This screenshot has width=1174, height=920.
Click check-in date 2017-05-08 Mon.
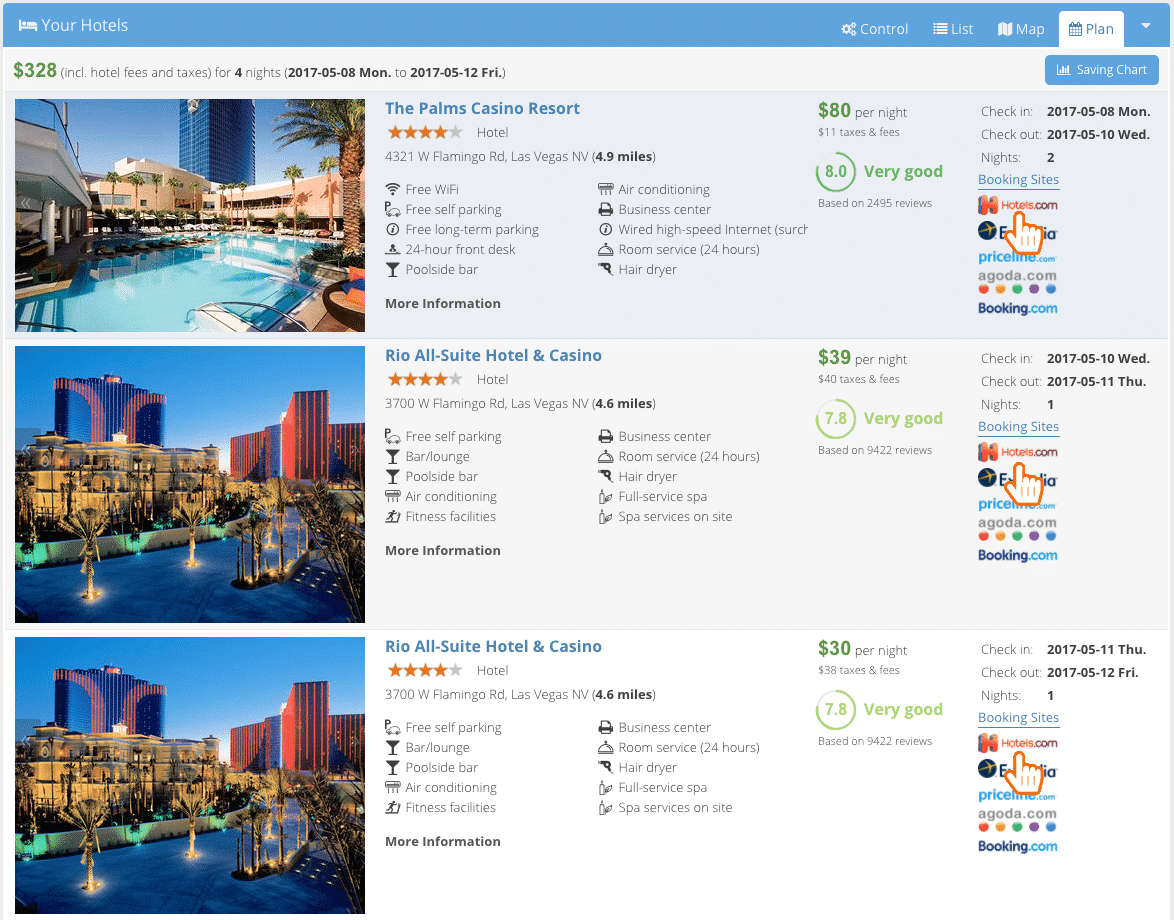1098,112
